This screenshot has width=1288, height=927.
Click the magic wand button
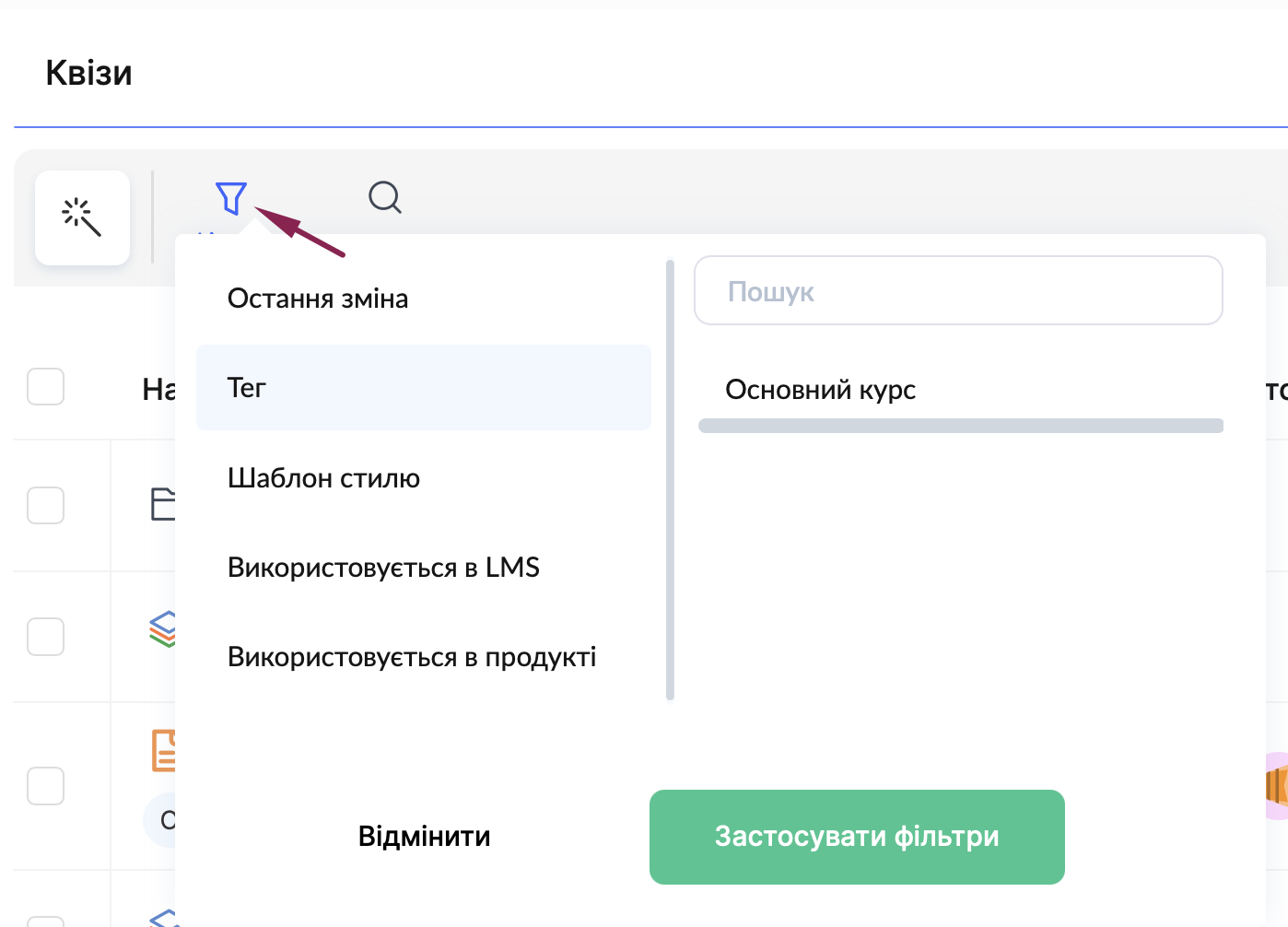click(82, 217)
